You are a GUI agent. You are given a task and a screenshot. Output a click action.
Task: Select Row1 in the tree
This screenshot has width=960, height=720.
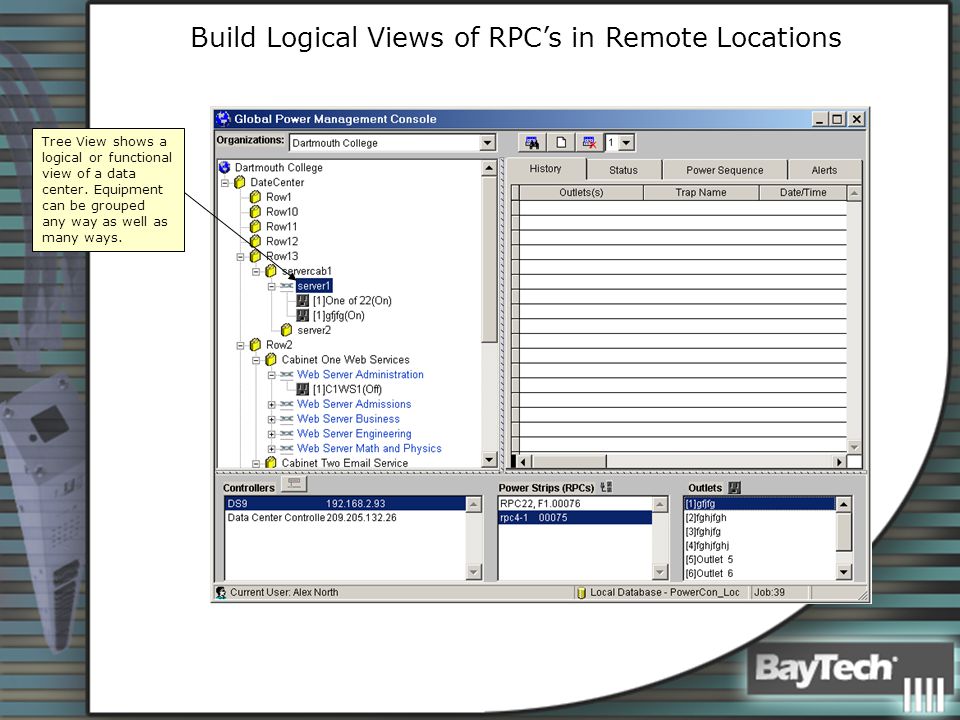tap(279, 197)
